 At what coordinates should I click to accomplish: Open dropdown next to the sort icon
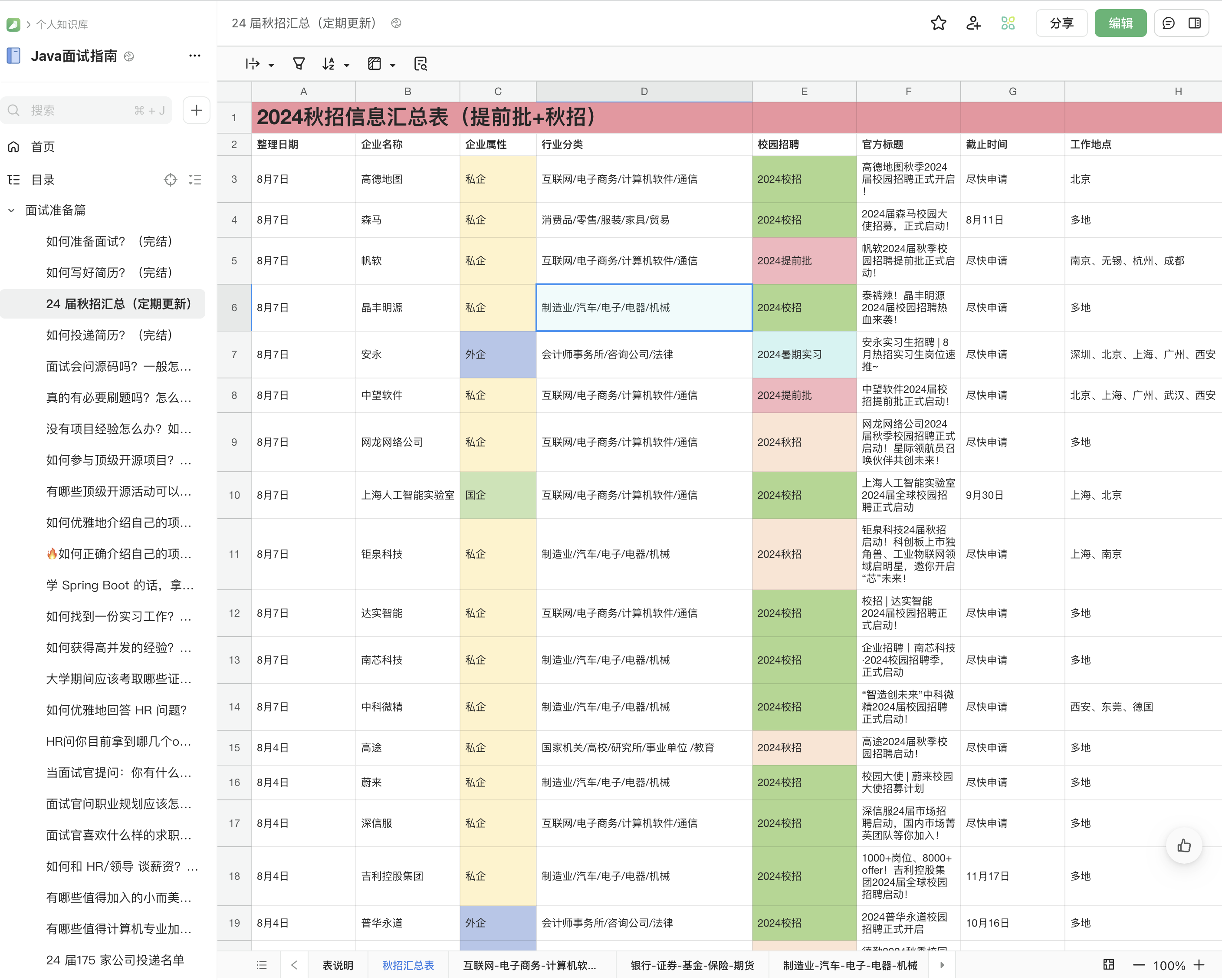coord(347,65)
